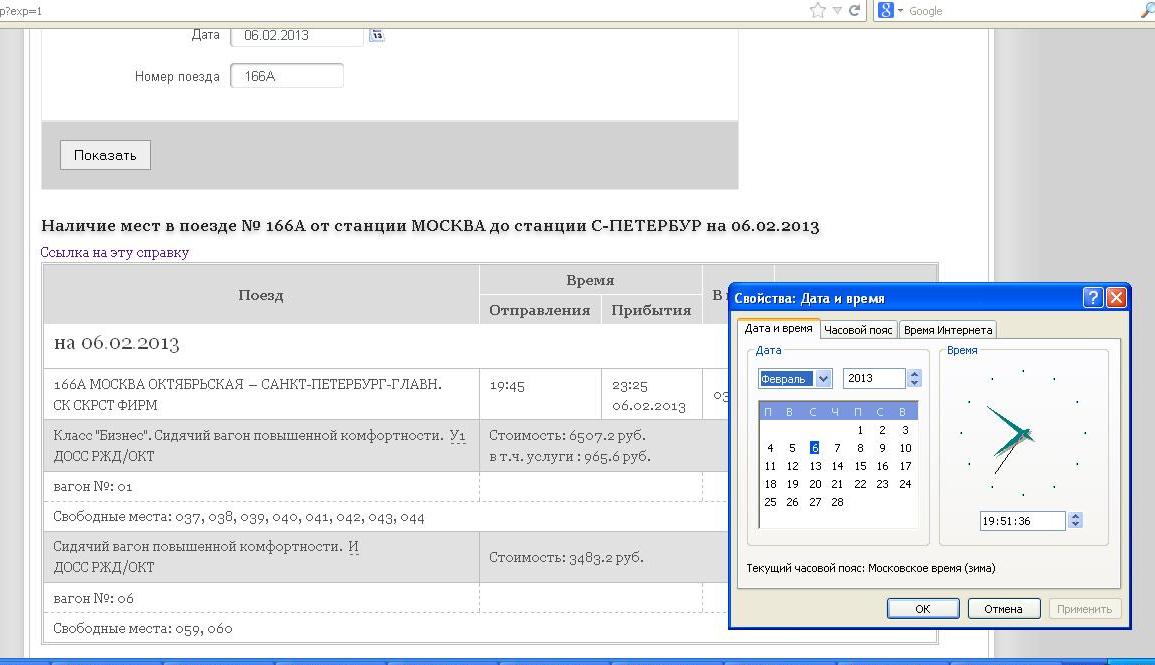Click the year 2013 spinner arrows
This screenshot has height=665, width=1155.
coord(914,378)
